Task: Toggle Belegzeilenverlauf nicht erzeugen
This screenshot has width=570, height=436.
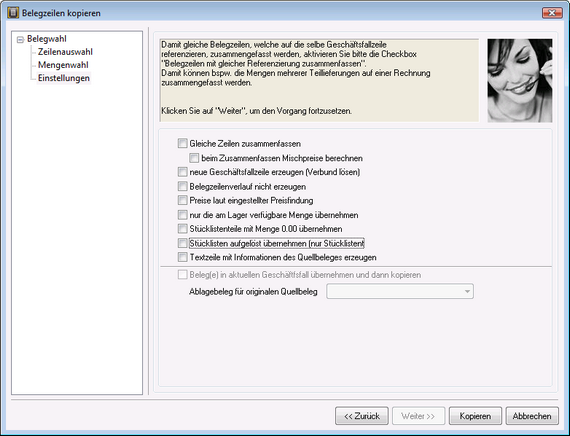Action: 182,186
